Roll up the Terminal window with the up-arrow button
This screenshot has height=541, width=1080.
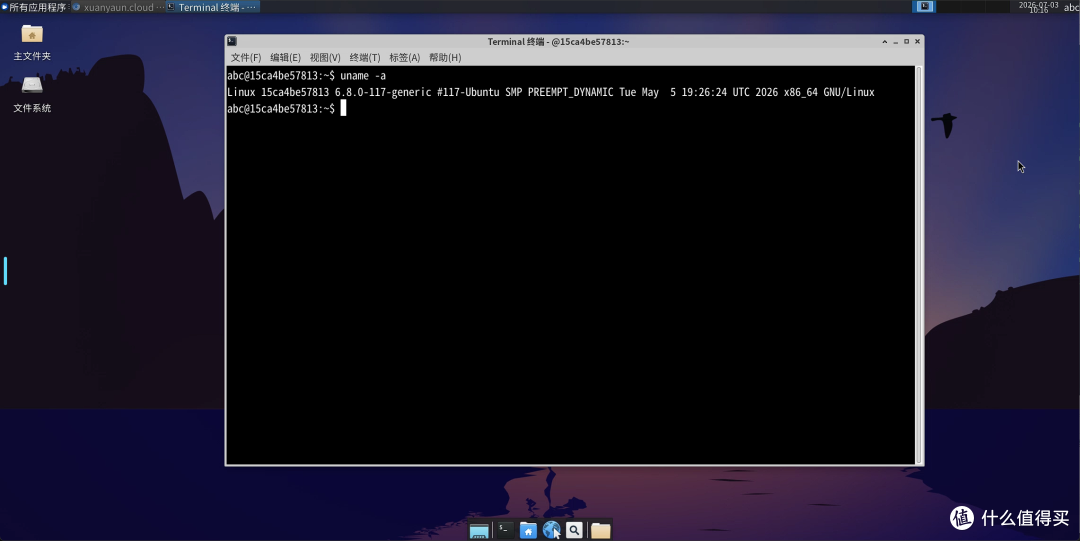coord(885,42)
